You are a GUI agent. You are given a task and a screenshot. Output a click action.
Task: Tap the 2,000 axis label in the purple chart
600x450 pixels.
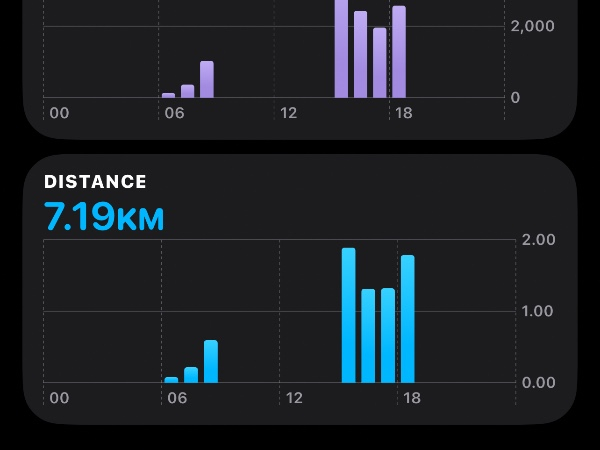531,26
